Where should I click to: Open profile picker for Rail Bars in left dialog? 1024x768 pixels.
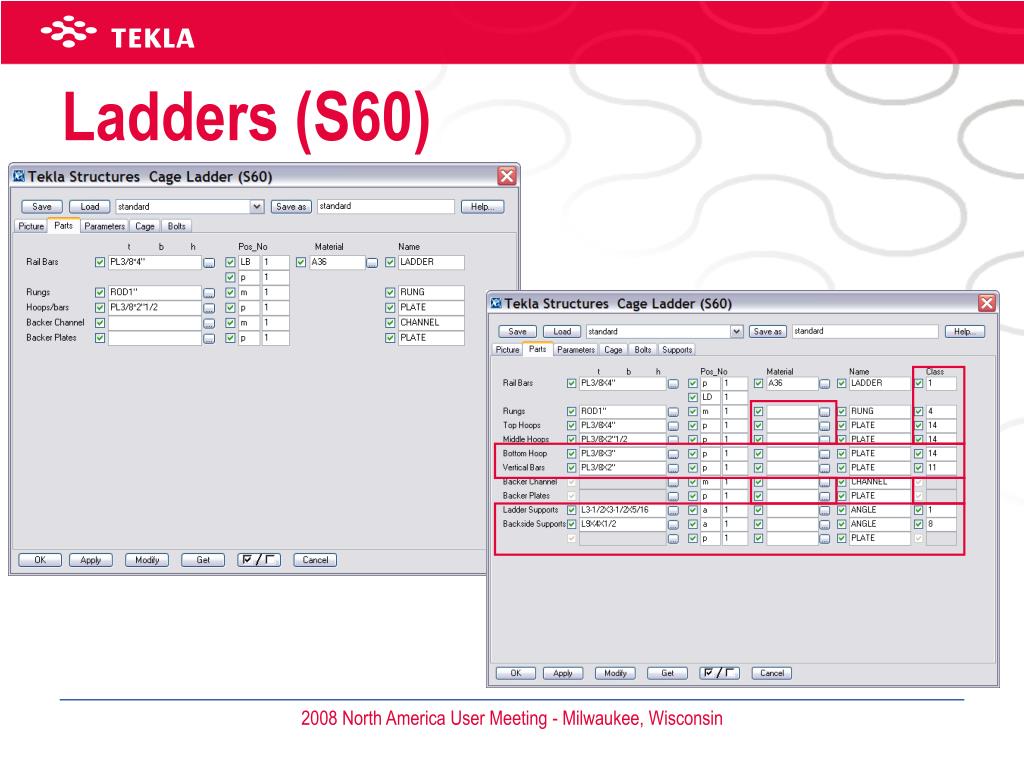(209, 263)
